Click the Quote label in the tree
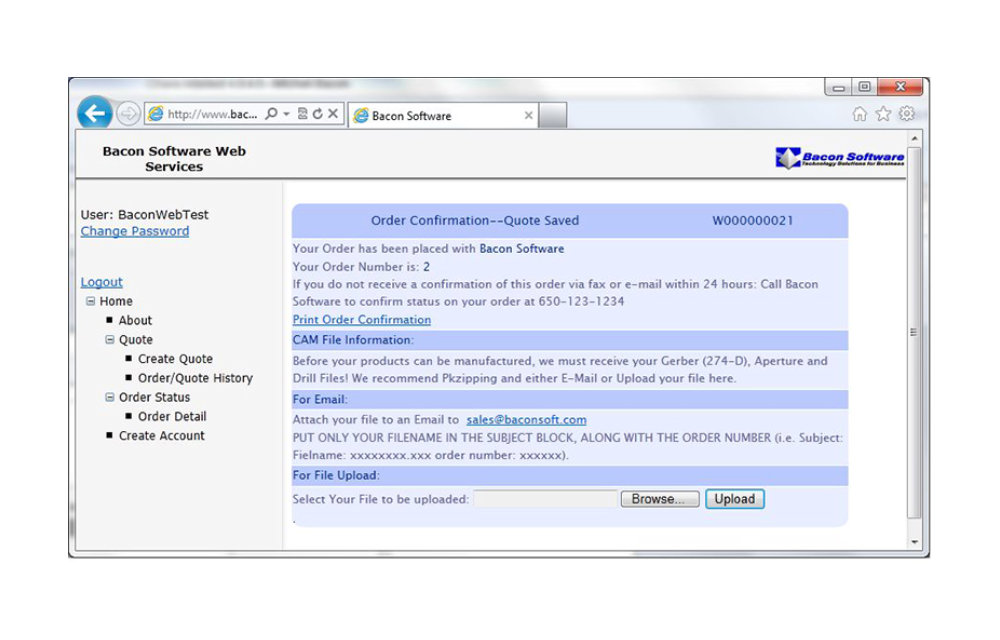The width and height of the screenshot is (1000, 640). tap(136, 340)
